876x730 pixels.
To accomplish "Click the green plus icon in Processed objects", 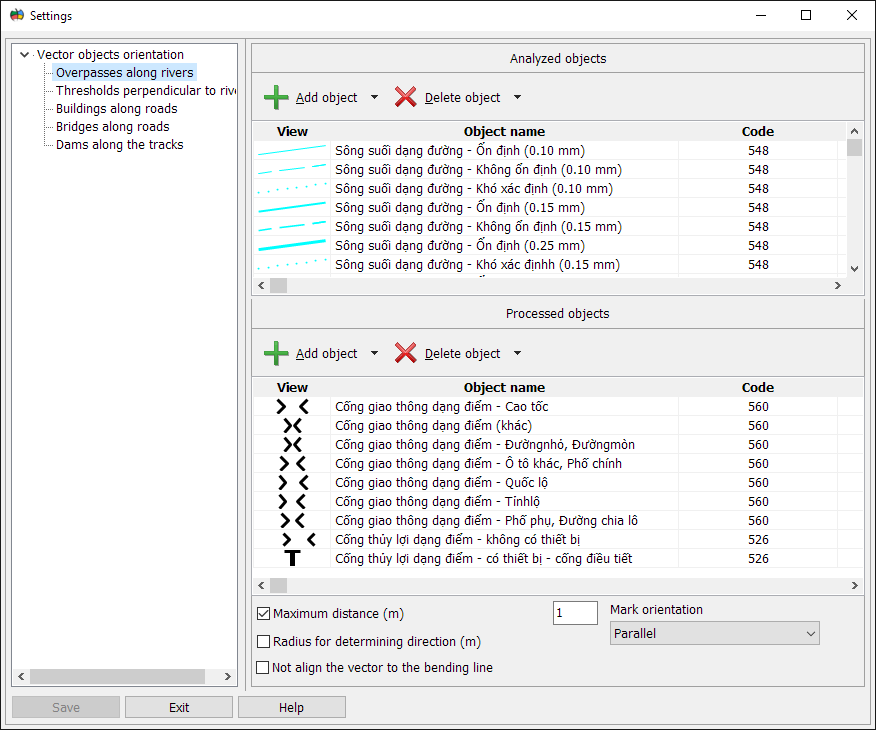I will (276, 353).
